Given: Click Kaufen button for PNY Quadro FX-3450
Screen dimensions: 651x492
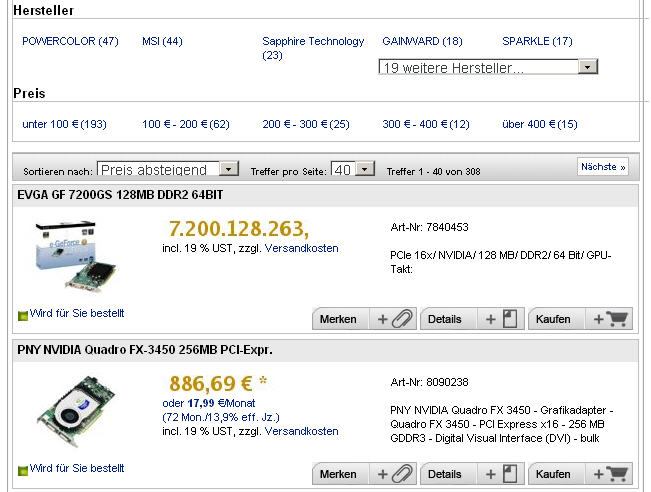Looking at the screenshot, I should 580,474.
